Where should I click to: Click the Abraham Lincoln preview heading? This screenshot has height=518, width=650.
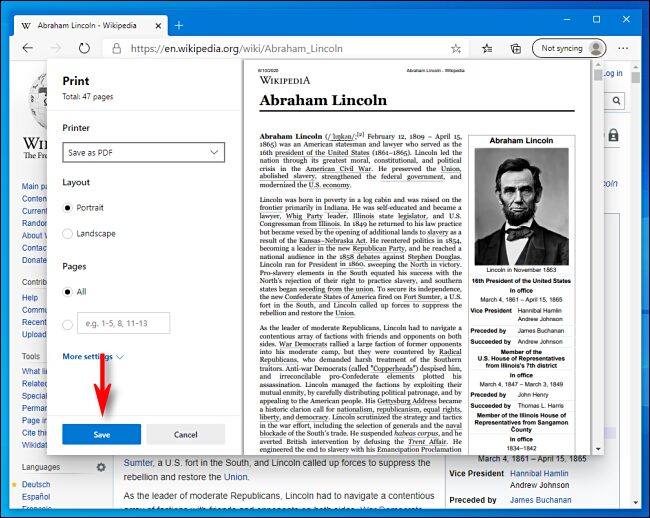(x=323, y=100)
